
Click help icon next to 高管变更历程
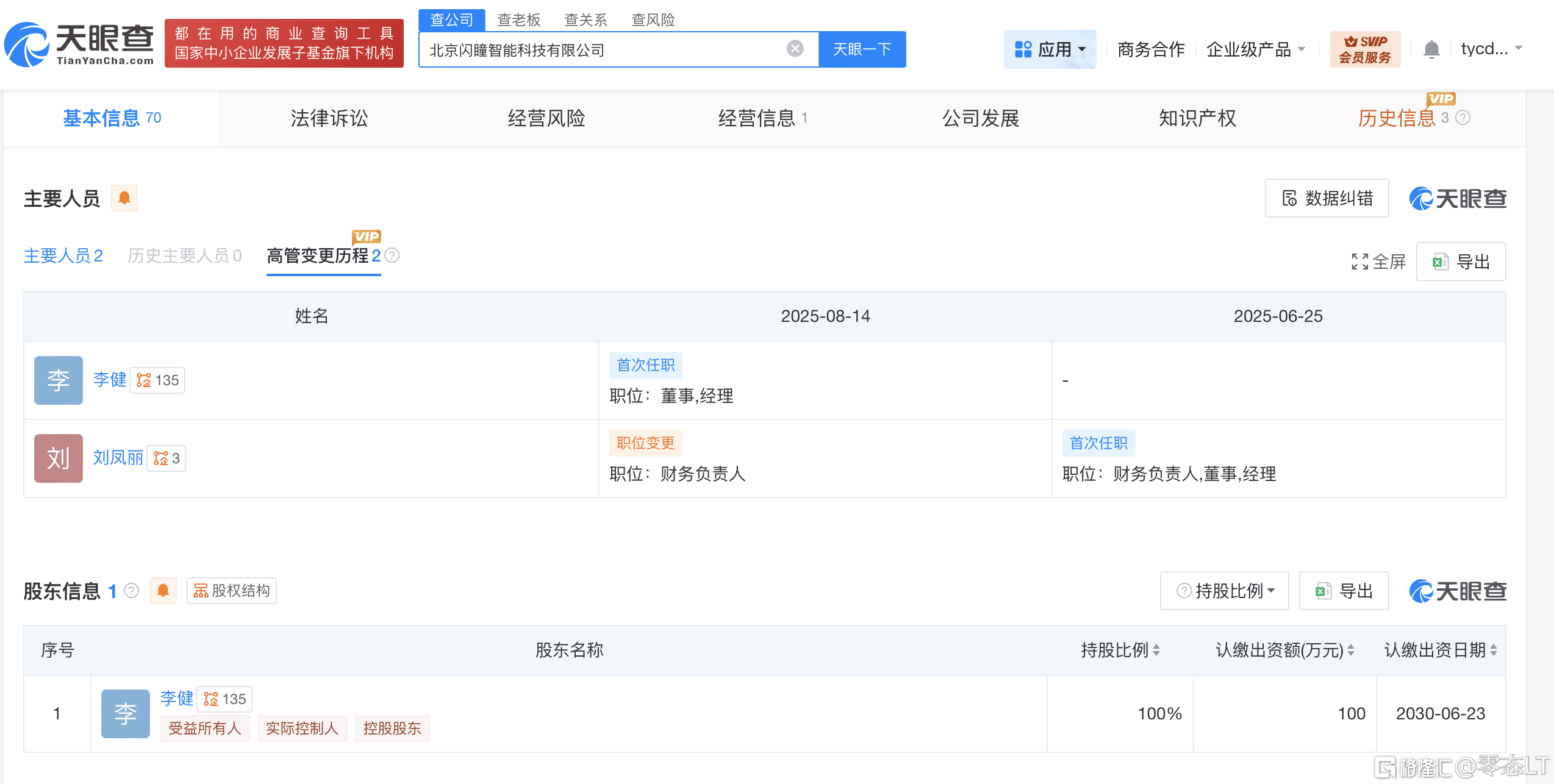[x=393, y=256]
